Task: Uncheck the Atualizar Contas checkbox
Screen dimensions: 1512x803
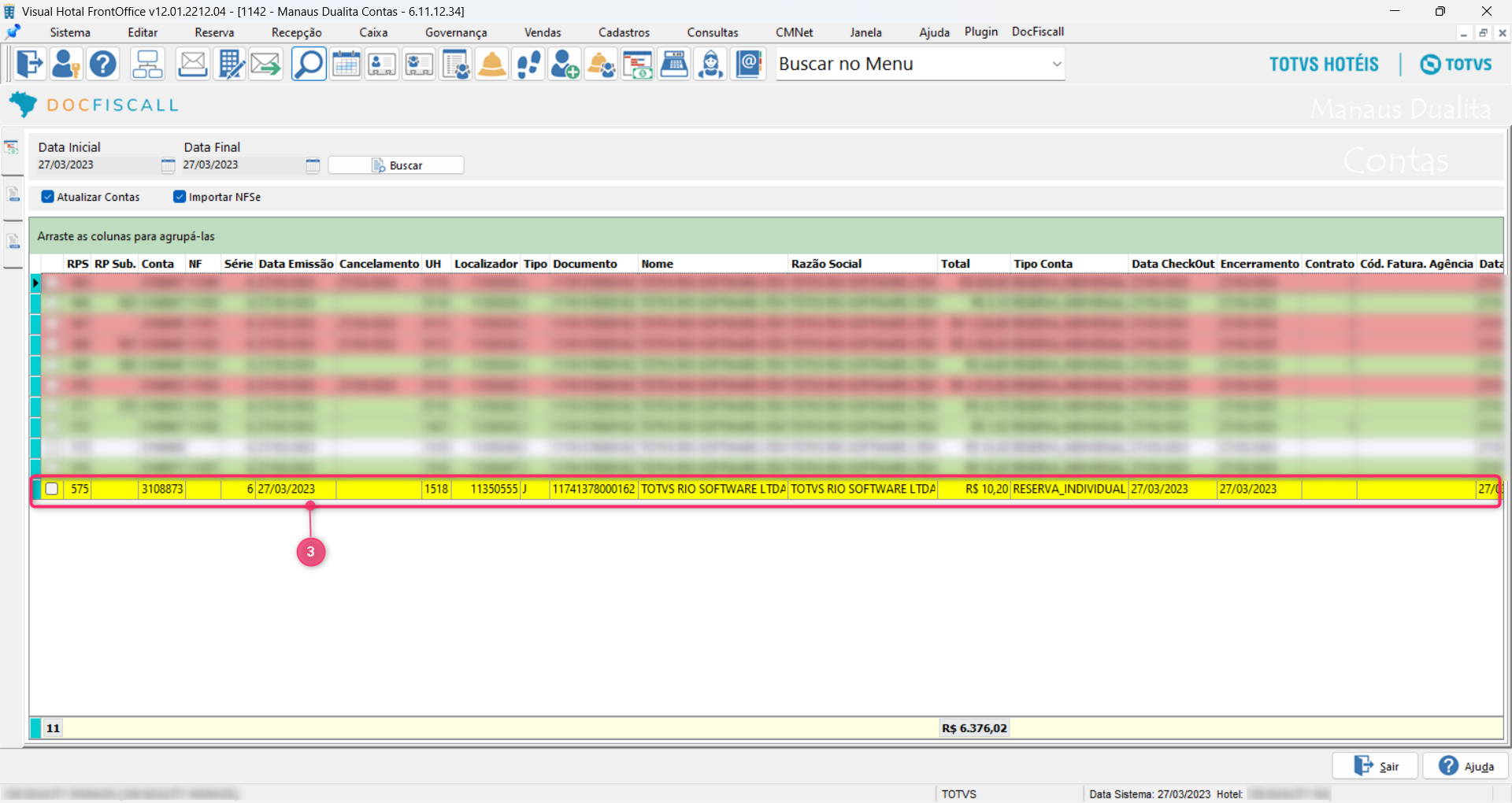Action: pos(48,197)
